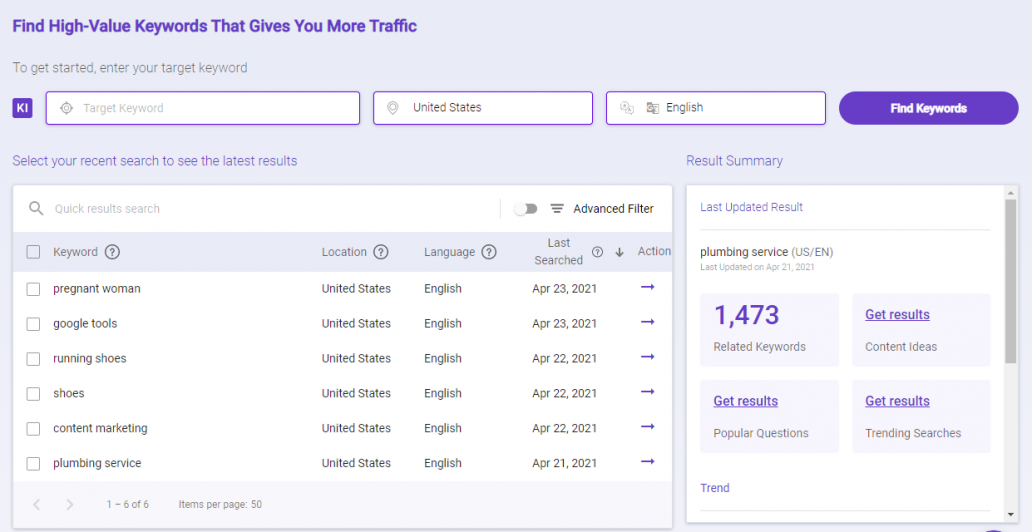Open help icon next to Location header
Viewport: 1032px width, 532px height.
point(380,252)
